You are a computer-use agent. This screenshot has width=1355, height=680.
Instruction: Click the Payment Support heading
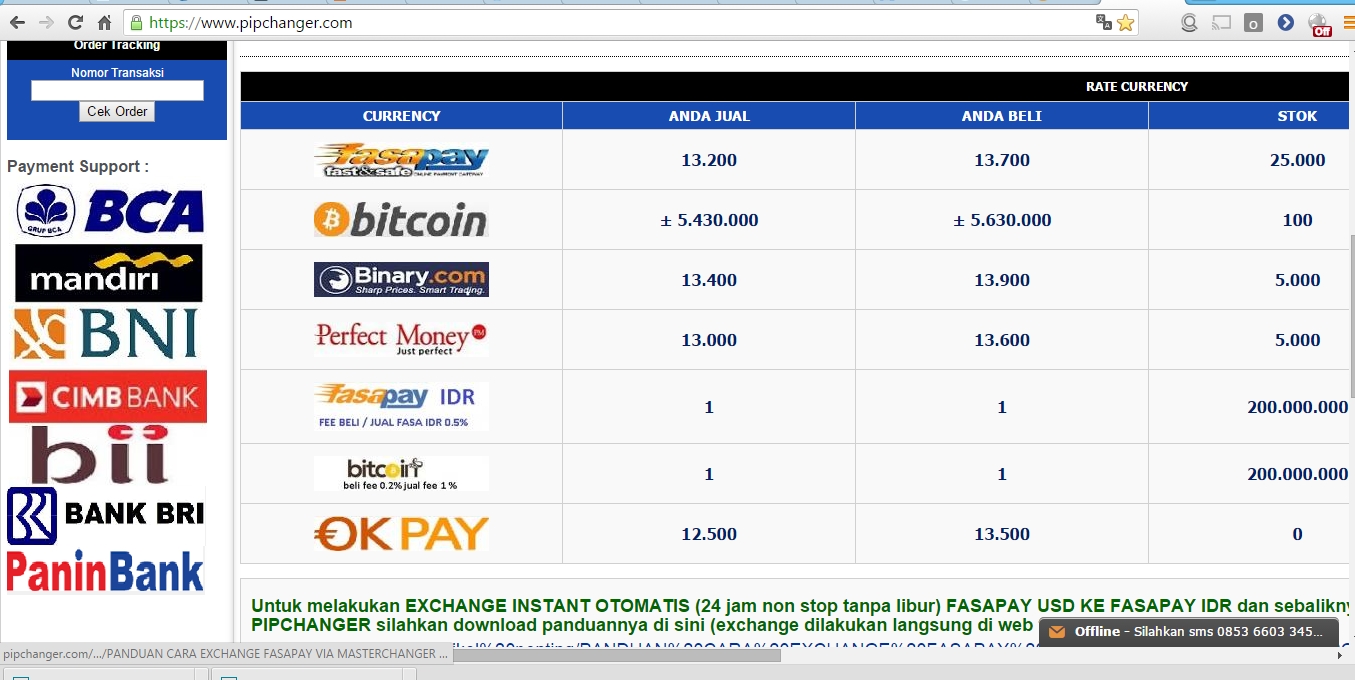click(x=78, y=166)
